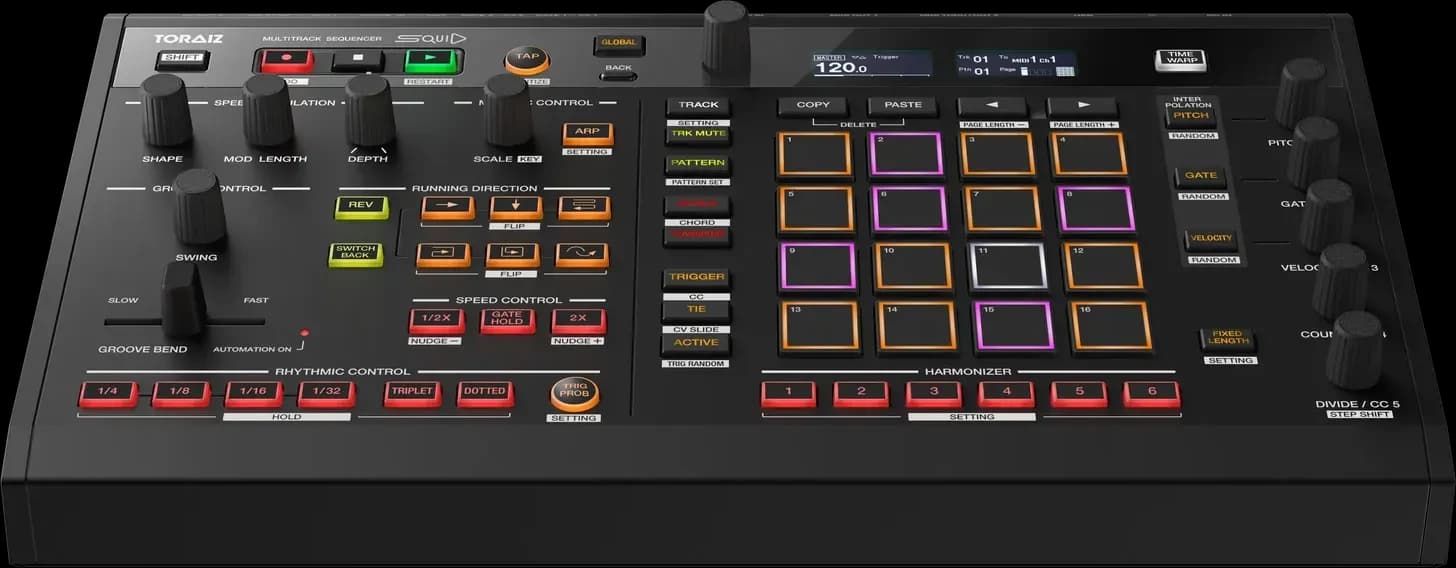
Task: Tap pad 6 with the purple border
Action: coord(908,208)
